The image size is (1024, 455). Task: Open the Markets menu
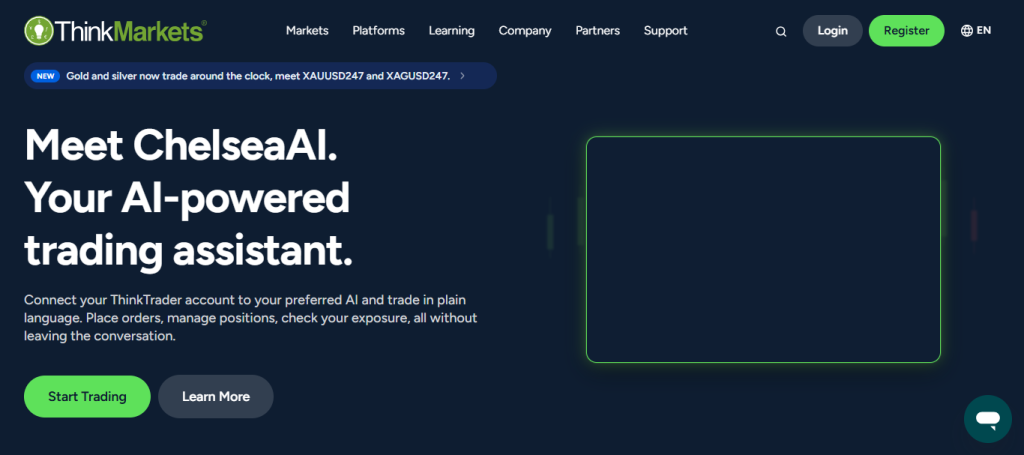tap(307, 31)
